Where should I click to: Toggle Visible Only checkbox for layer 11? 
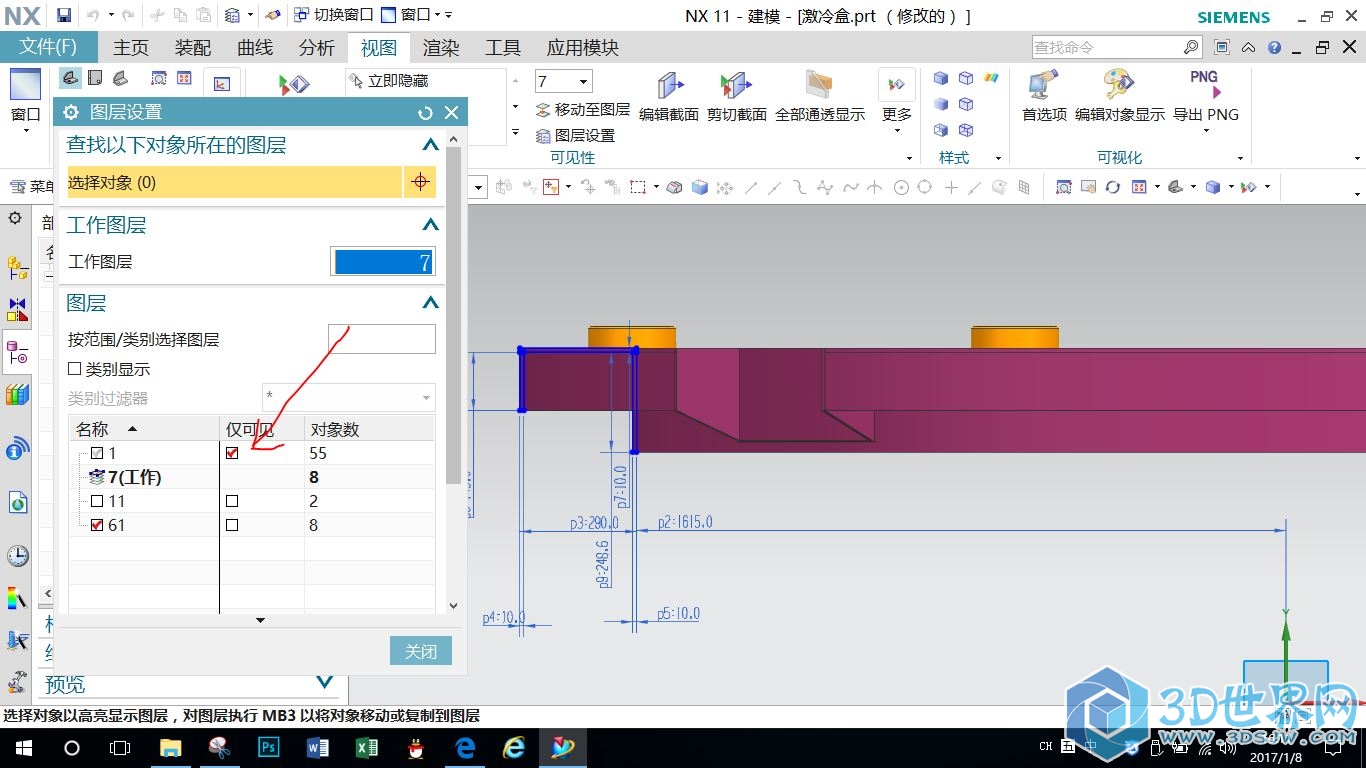tap(232, 501)
